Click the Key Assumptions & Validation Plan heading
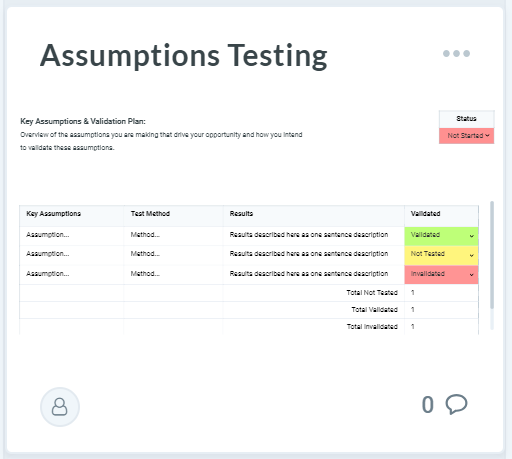This screenshot has width=512, height=459. tap(83, 121)
